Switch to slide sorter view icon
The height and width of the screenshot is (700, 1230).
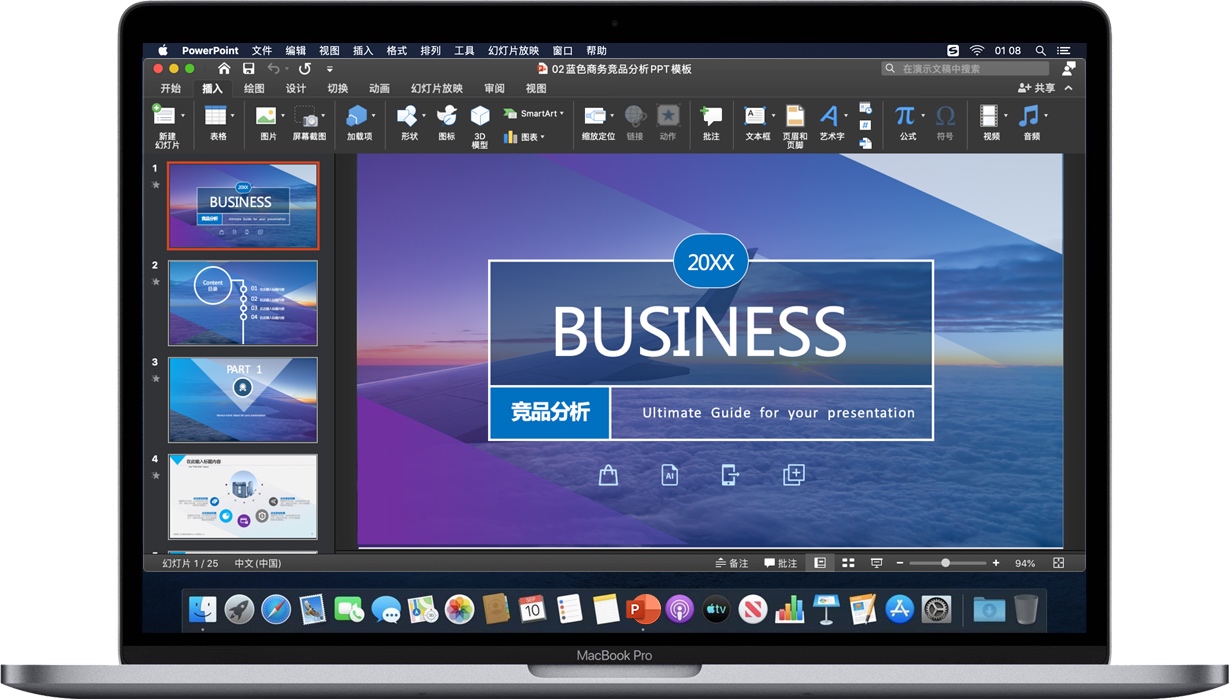[x=847, y=562]
